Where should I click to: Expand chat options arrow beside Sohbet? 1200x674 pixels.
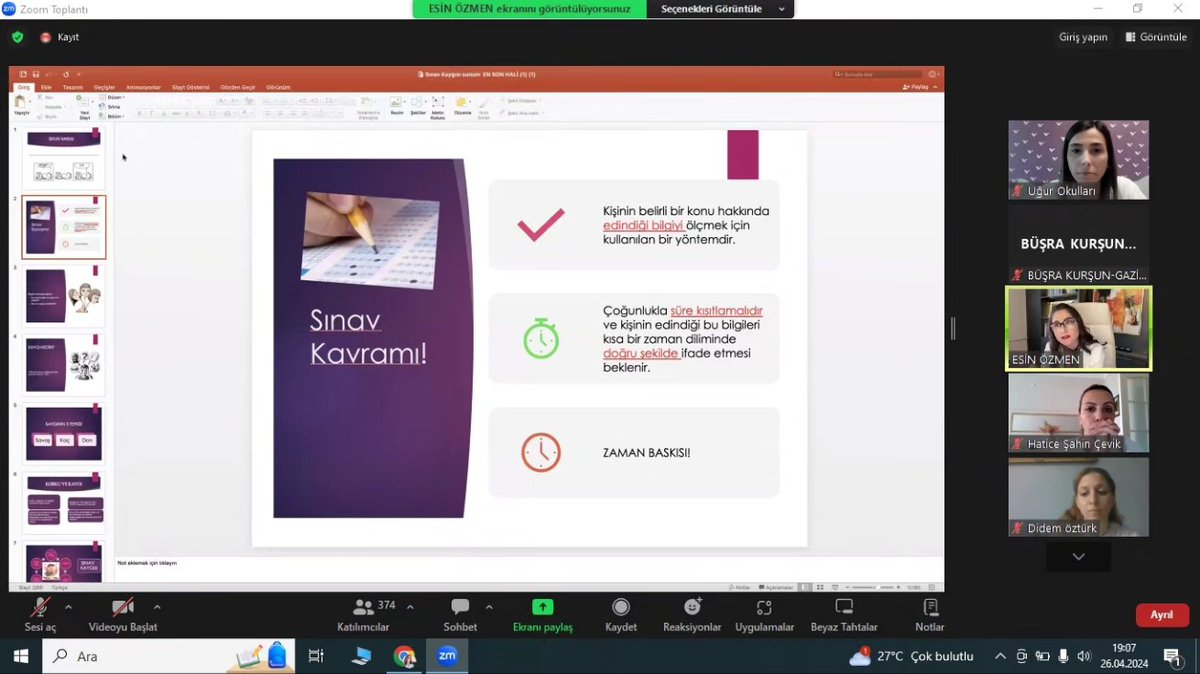click(x=489, y=607)
